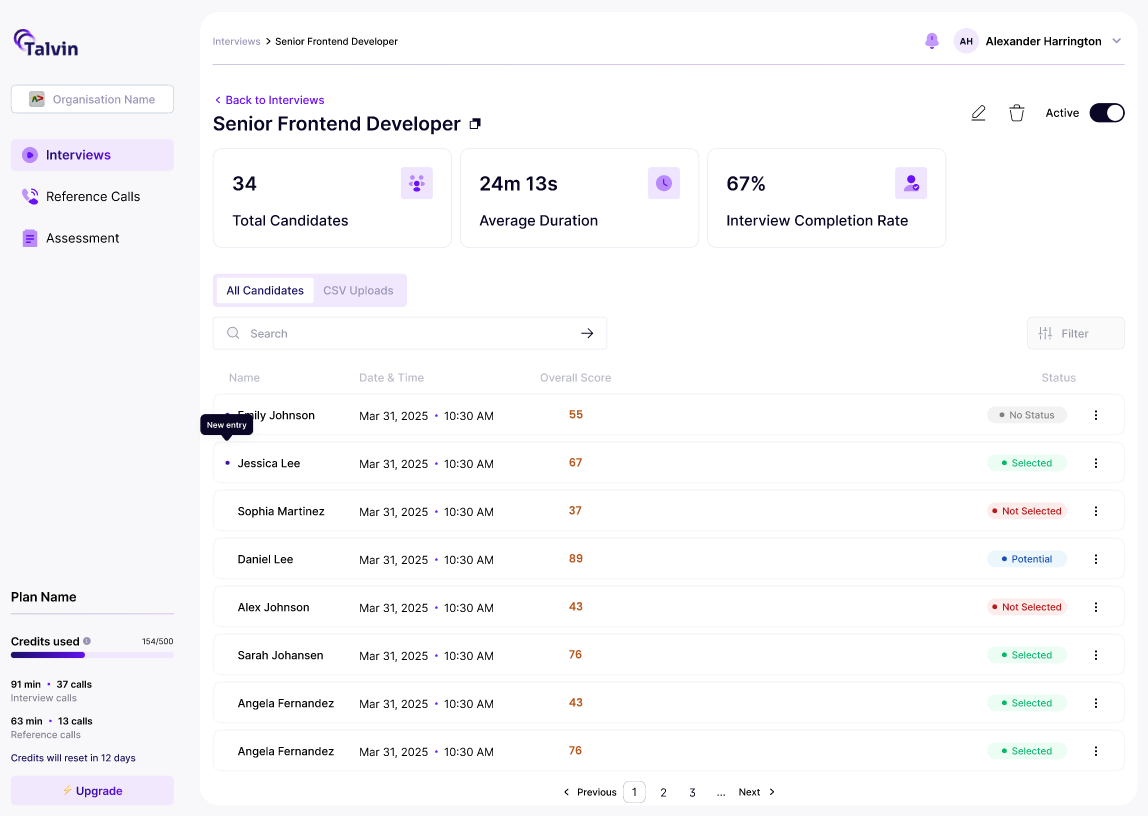Toggle the Active interview switch
The height and width of the screenshot is (816, 1148).
(1106, 113)
